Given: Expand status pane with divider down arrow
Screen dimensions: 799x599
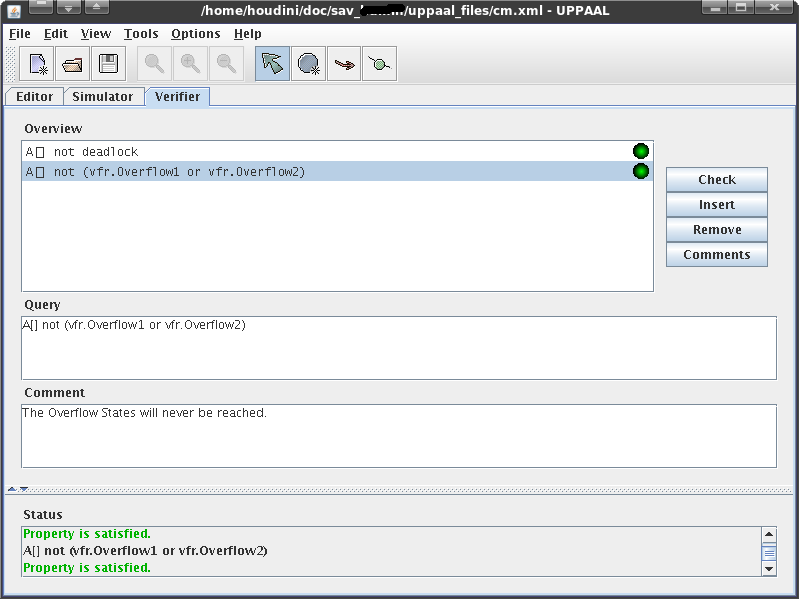Looking at the screenshot, I should 23,489.
